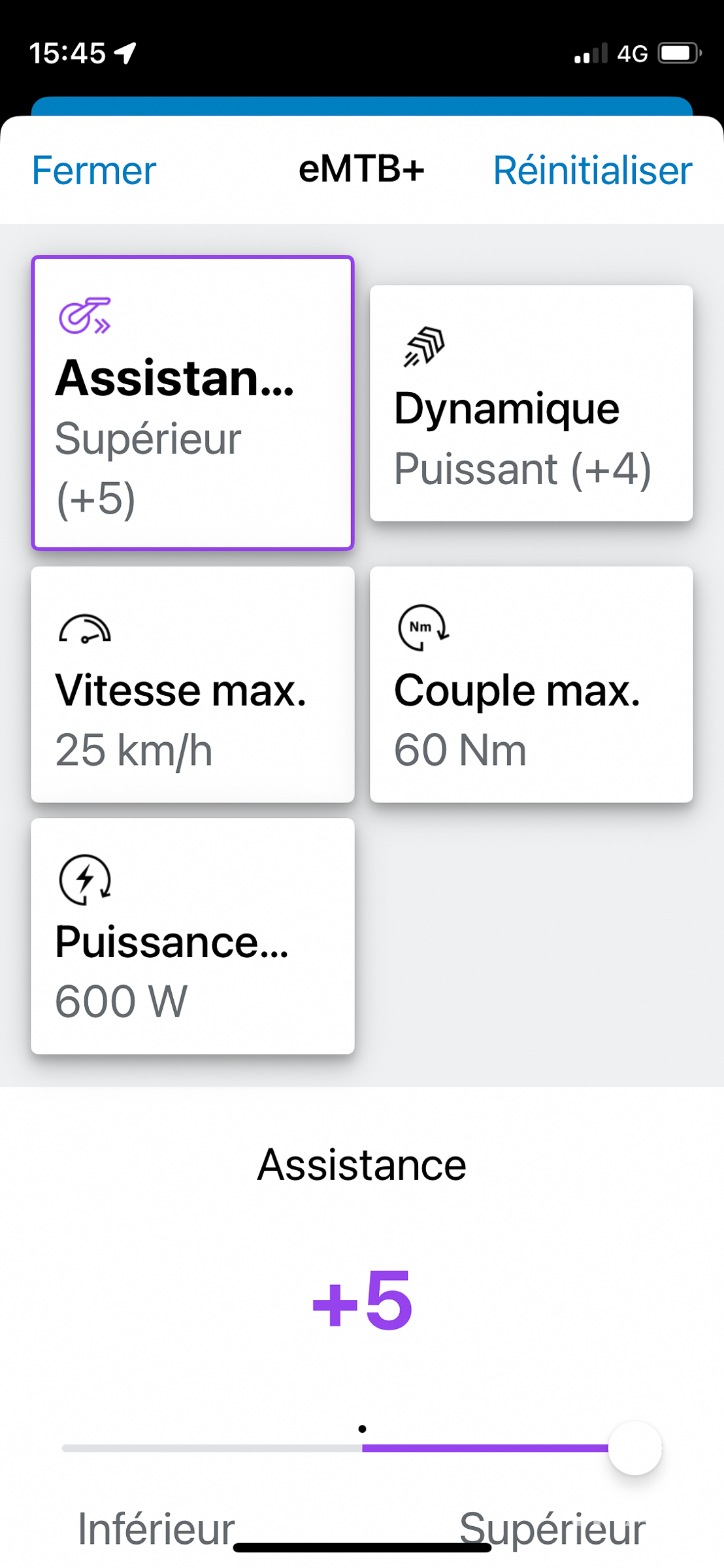Click the grey left portion of slider track
Viewport: 724px width, 1568px height.
[212, 1448]
